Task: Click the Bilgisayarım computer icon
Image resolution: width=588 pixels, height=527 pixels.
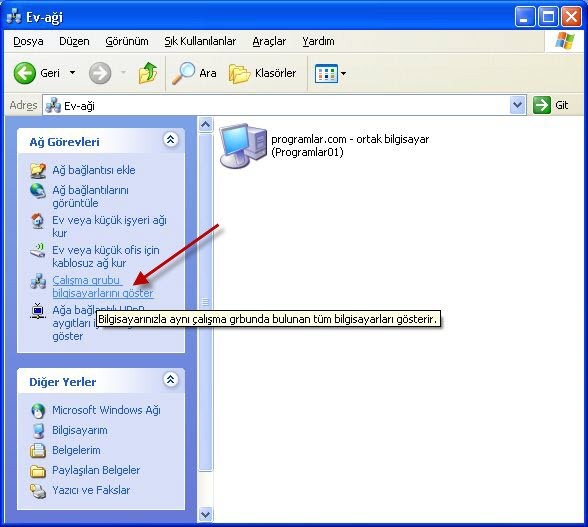Action: [x=38, y=431]
